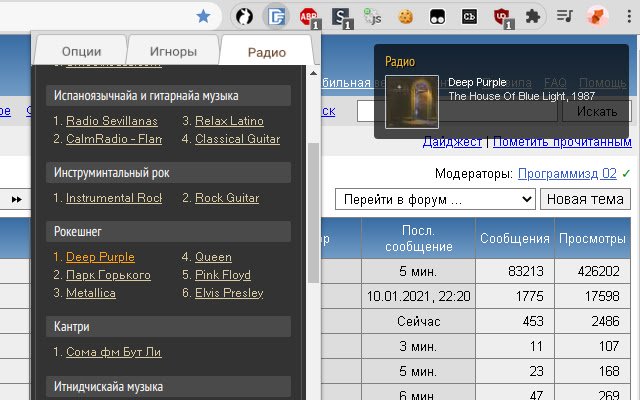Play Classical Guitar station

tap(238, 139)
